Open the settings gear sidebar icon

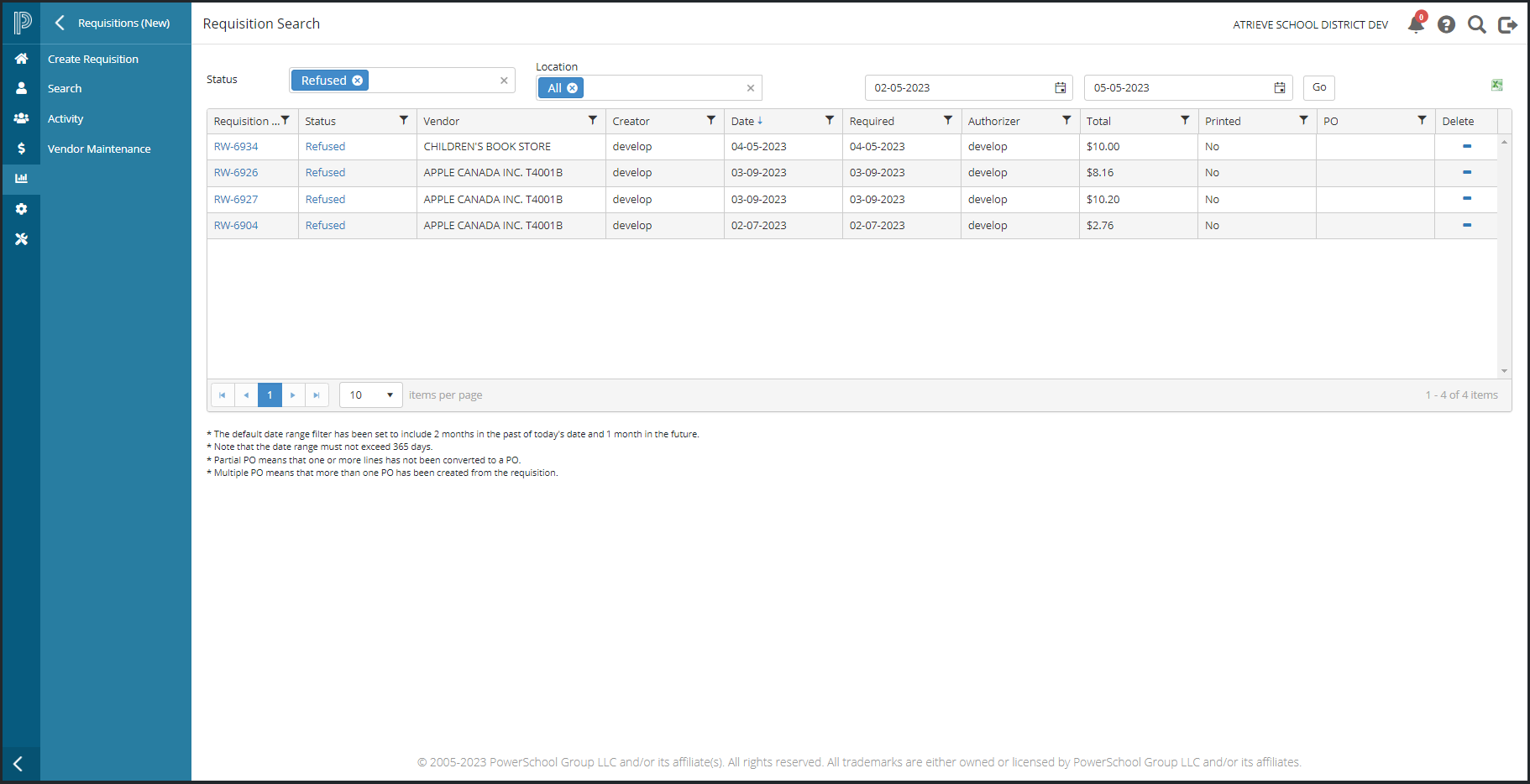22,209
